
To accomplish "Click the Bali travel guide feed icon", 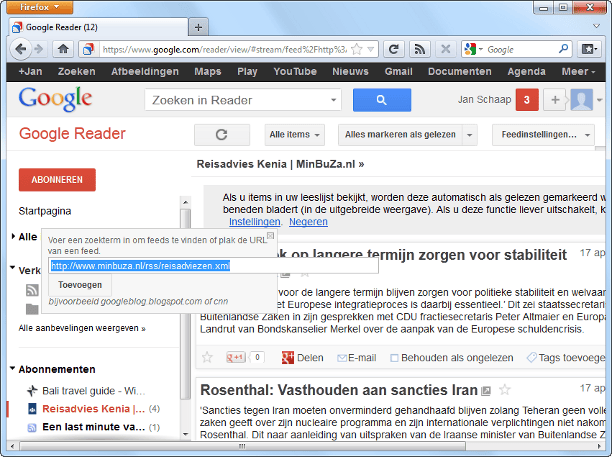I will (x=32, y=390).
